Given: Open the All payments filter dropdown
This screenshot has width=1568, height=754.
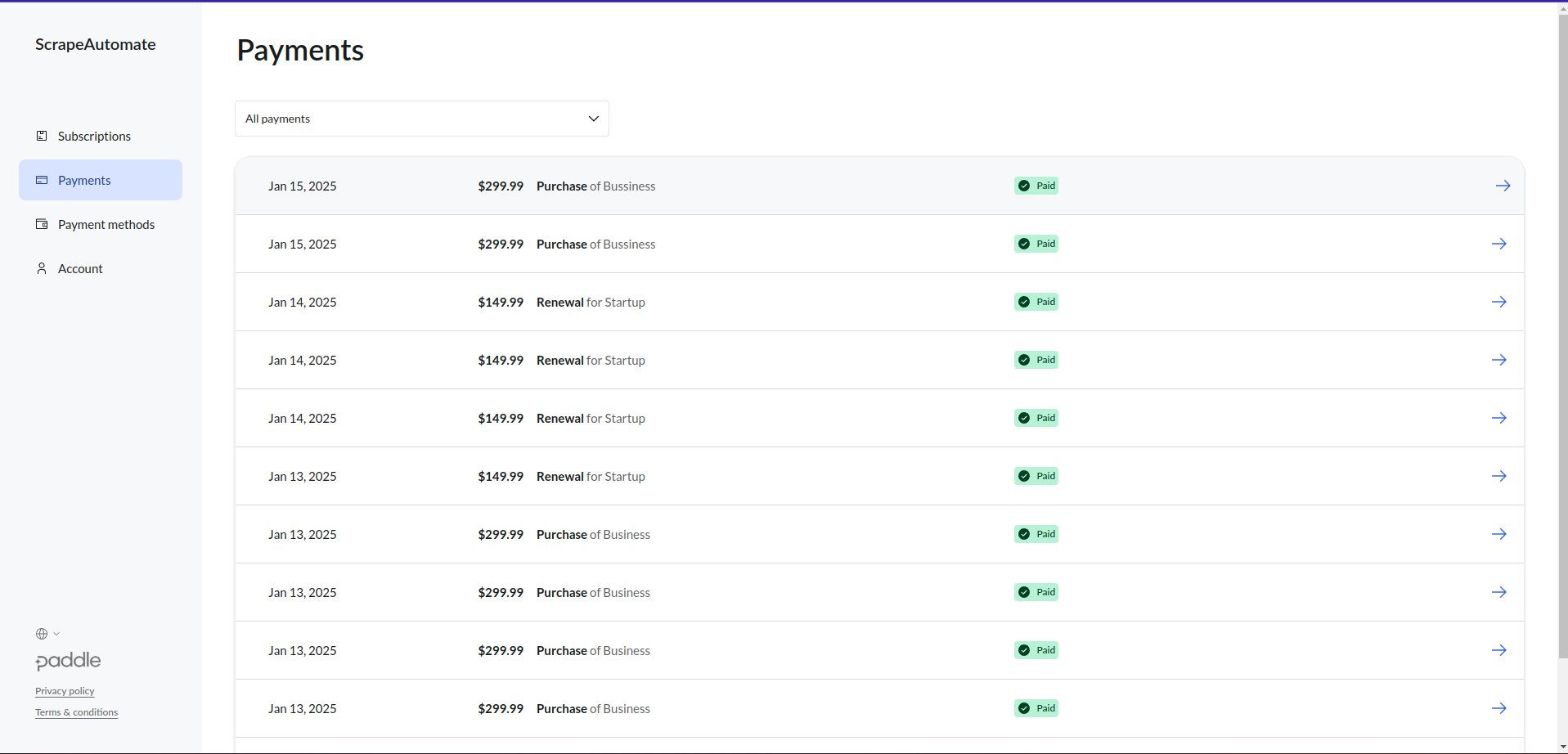Looking at the screenshot, I should [x=421, y=119].
